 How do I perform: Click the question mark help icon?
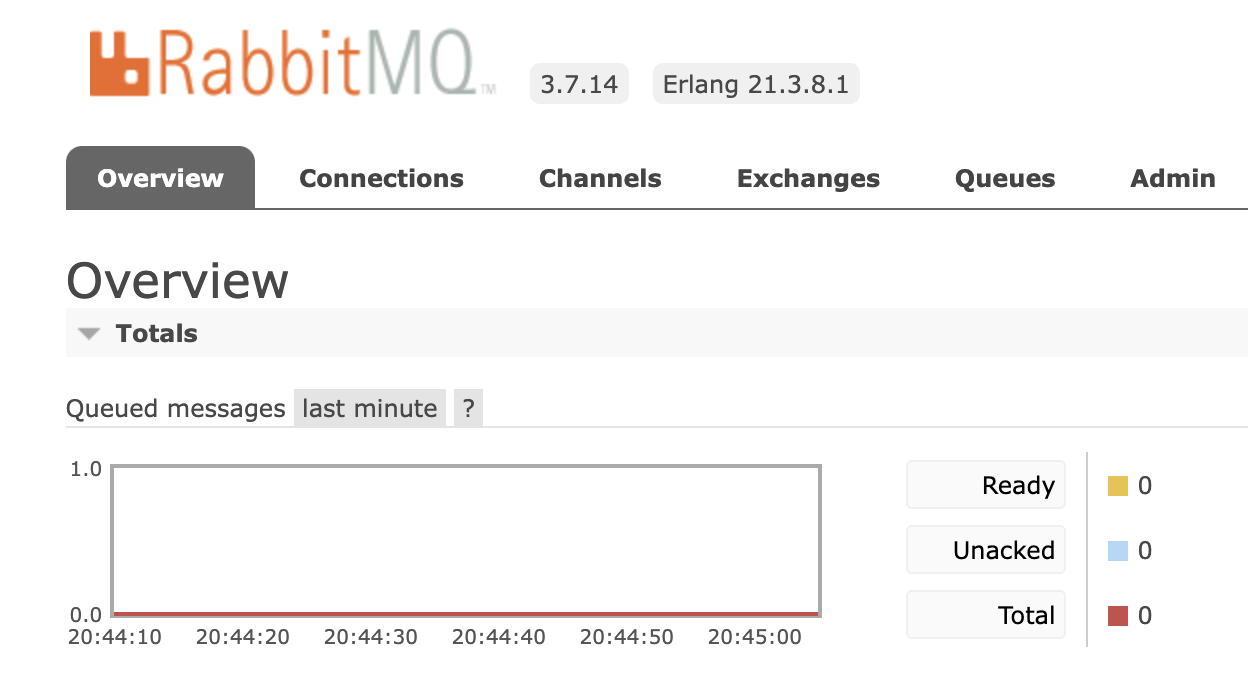pos(467,408)
